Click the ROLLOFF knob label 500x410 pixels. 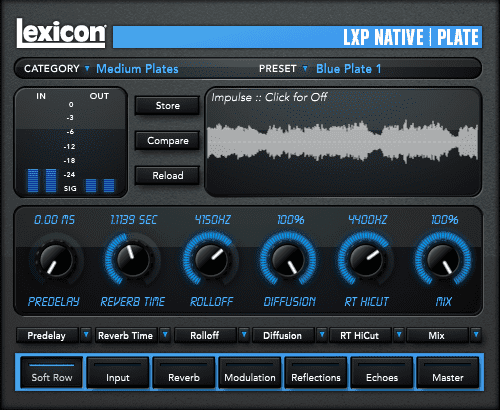pyautogui.click(x=211, y=302)
